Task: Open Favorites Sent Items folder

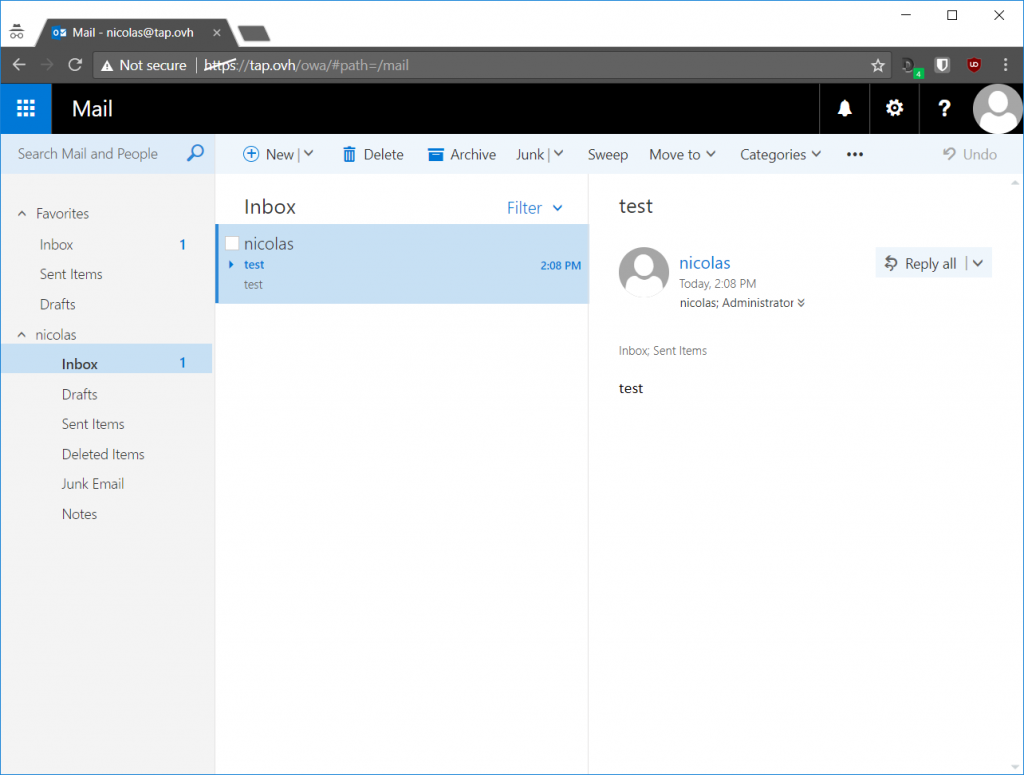Action: click(71, 274)
